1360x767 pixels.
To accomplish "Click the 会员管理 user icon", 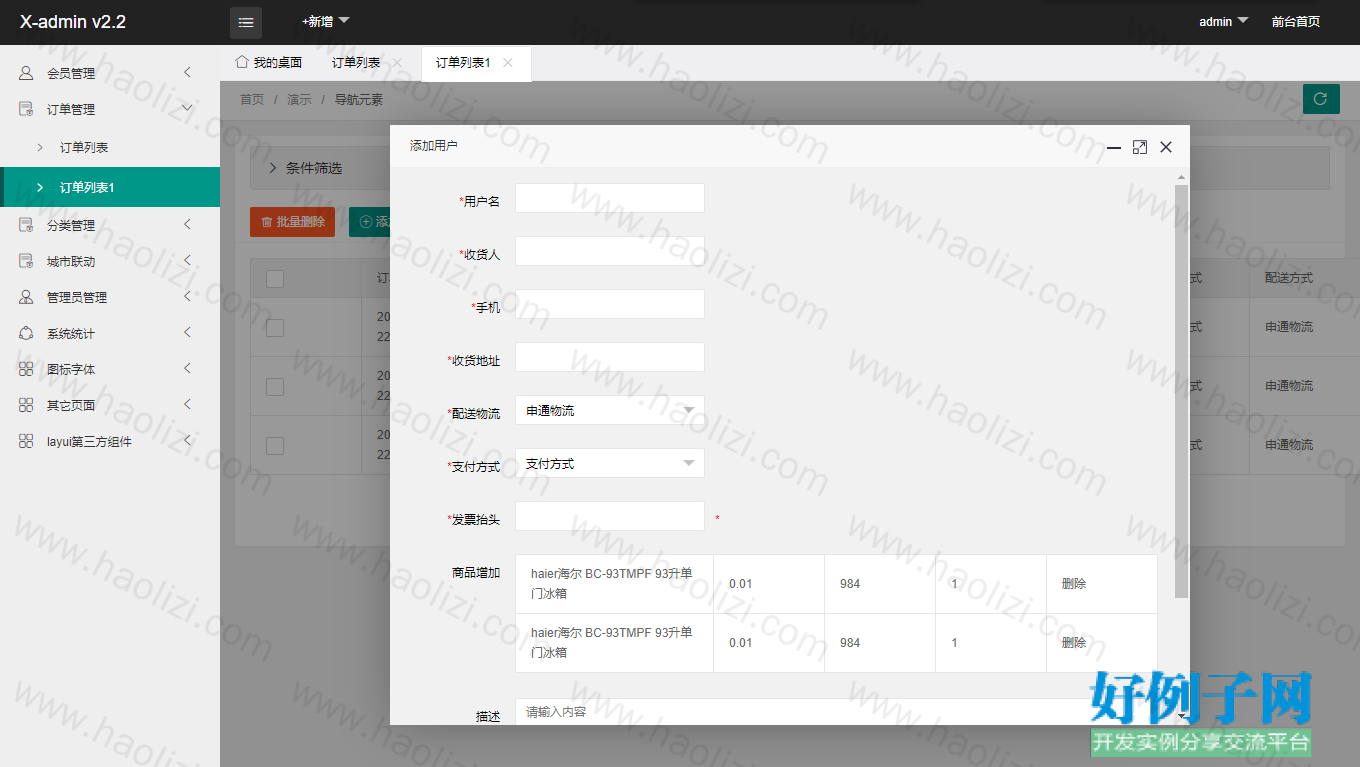I will (26, 73).
